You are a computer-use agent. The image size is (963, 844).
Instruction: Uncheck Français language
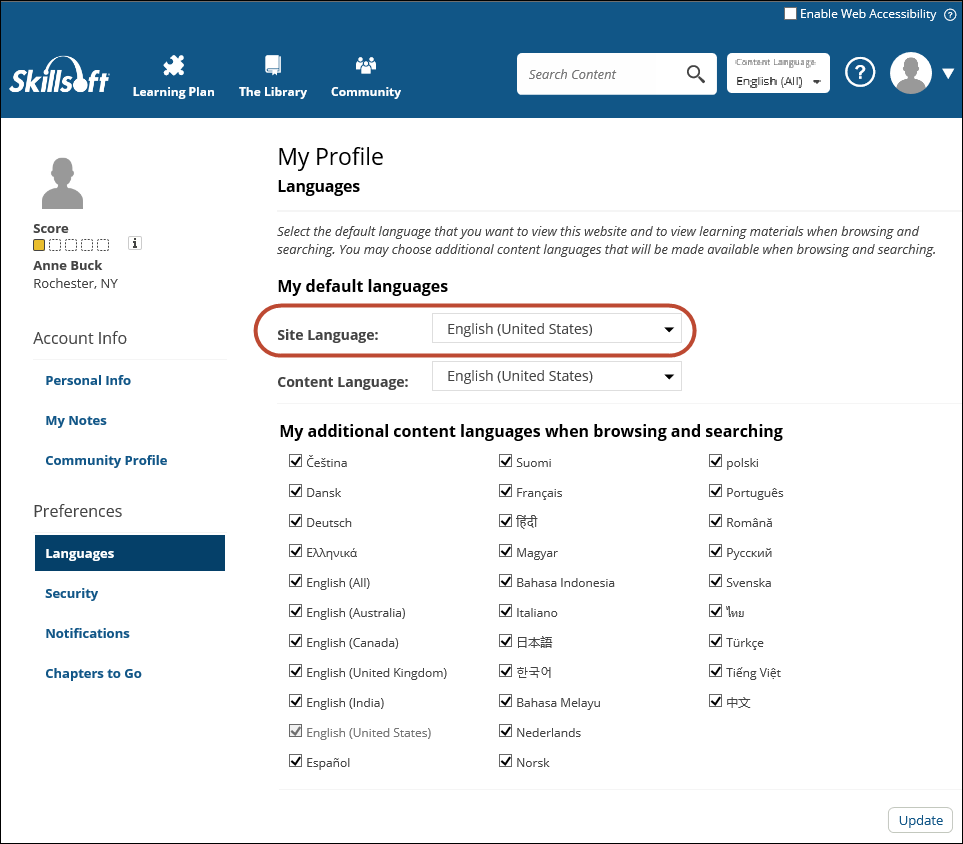[x=505, y=491]
